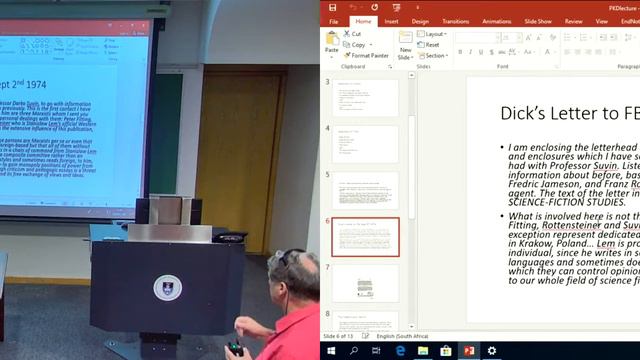Select slide 5 thumbnail
Screen dimensions: 640x360
coord(365,191)
